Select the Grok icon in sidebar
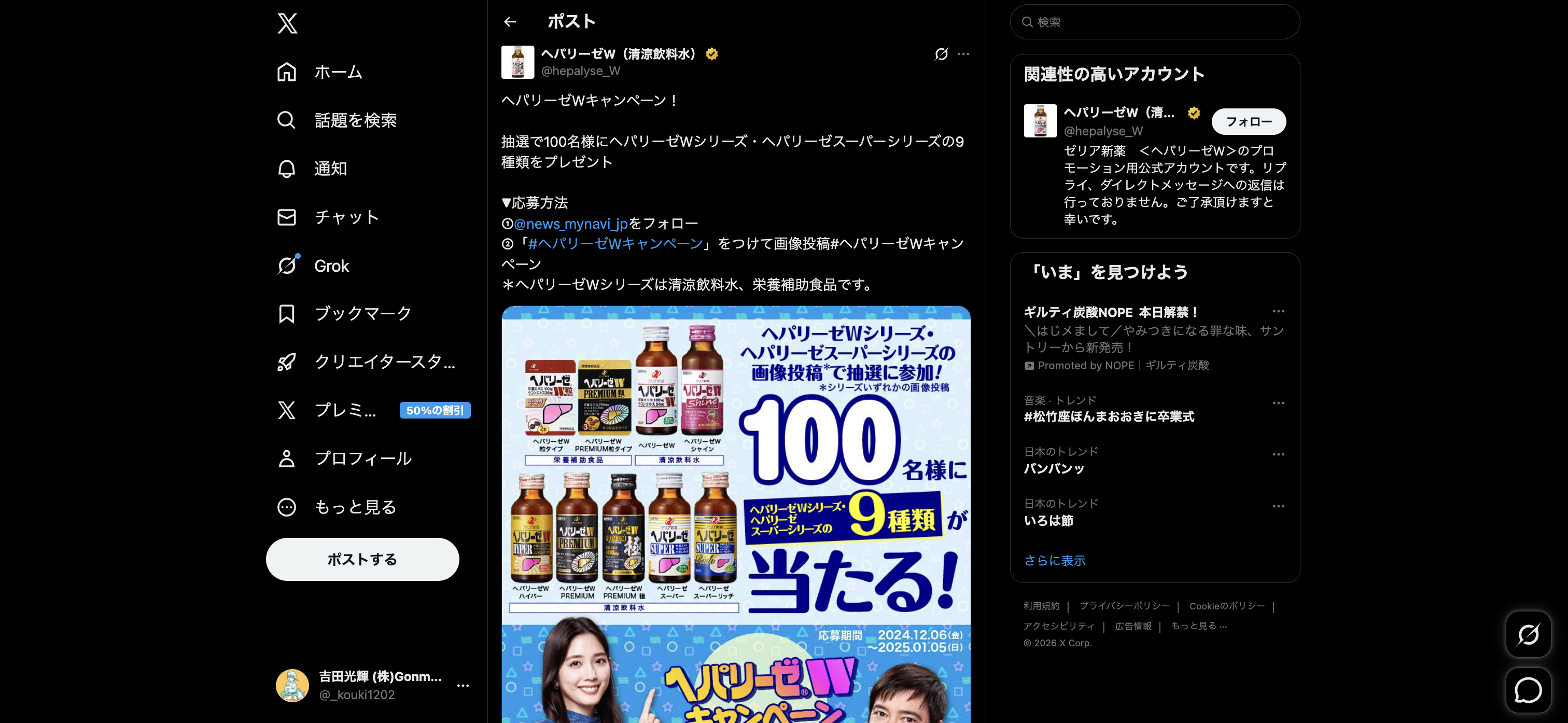The height and width of the screenshot is (723, 1568). point(287,265)
